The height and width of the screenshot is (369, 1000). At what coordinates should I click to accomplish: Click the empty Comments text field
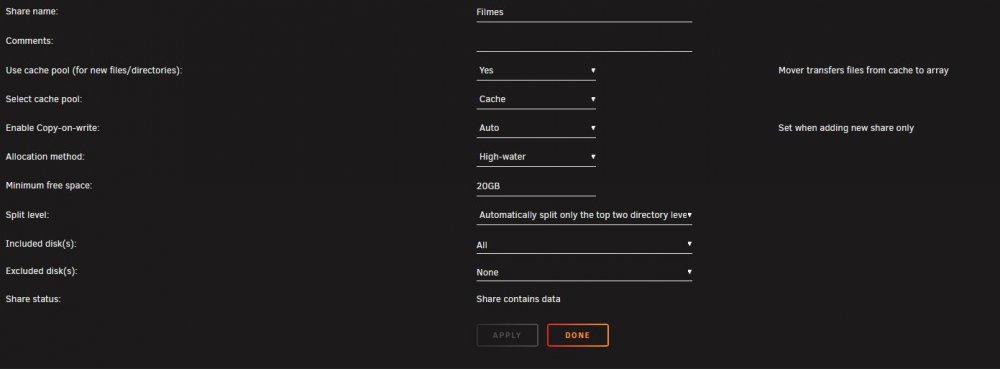click(x=584, y=41)
